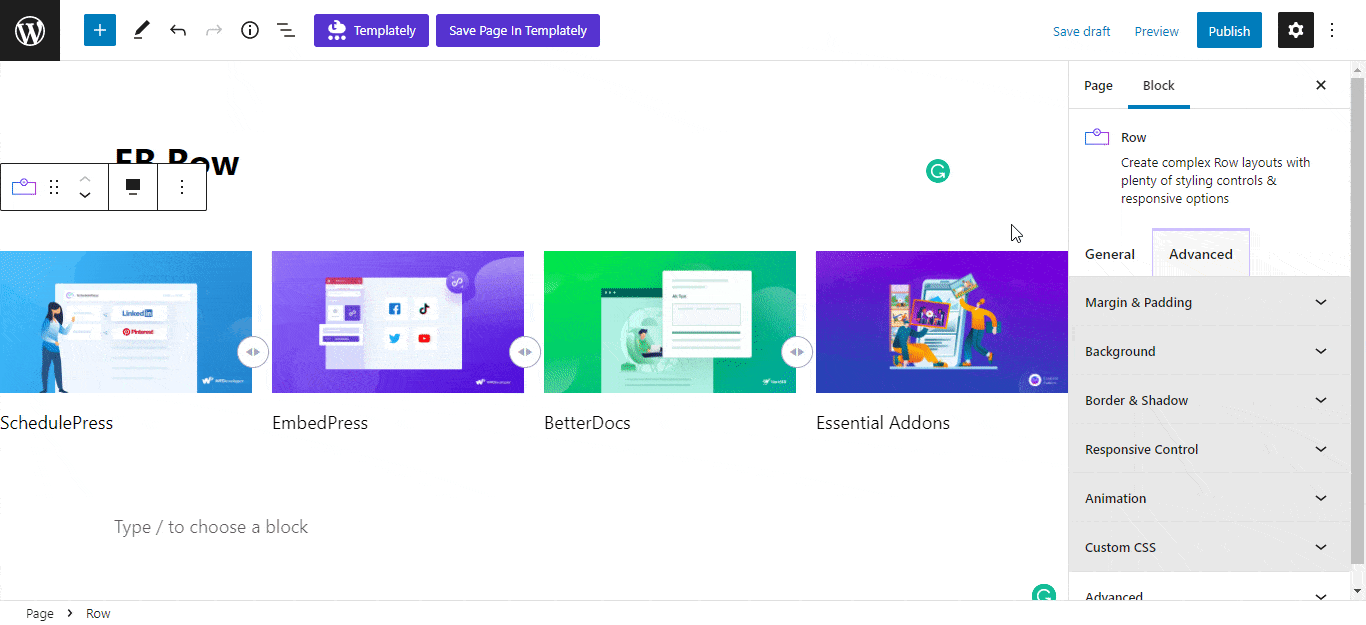Click the column resize handle after SchedulePress
The image size is (1366, 625).
(x=253, y=352)
